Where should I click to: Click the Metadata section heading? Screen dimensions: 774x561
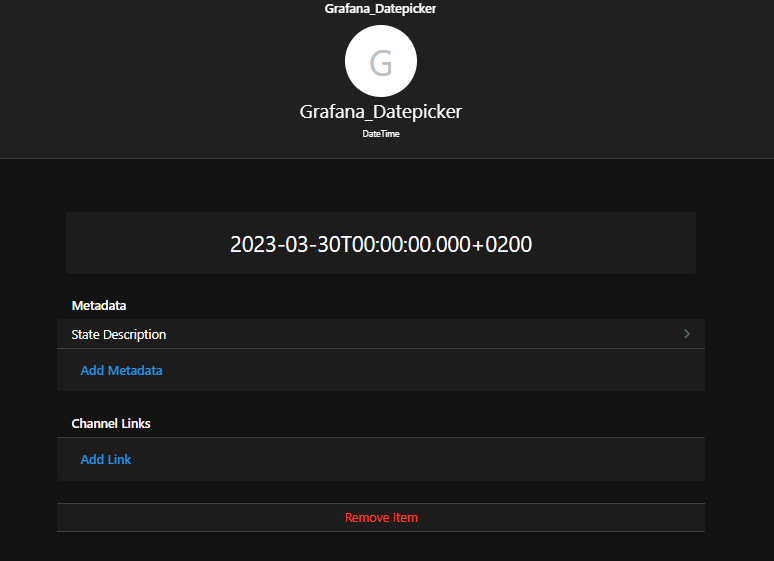(99, 306)
